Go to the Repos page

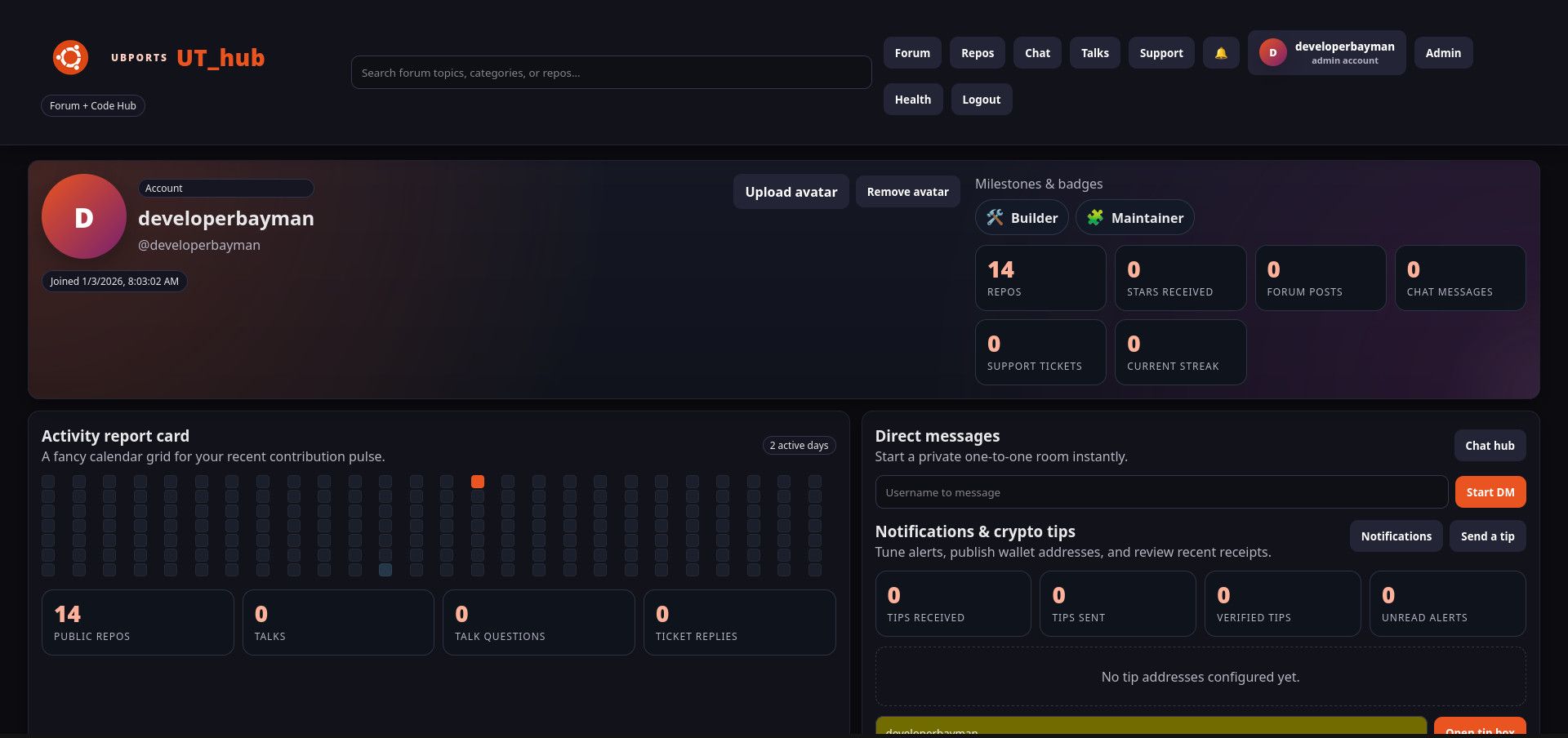(x=977, y=53)
